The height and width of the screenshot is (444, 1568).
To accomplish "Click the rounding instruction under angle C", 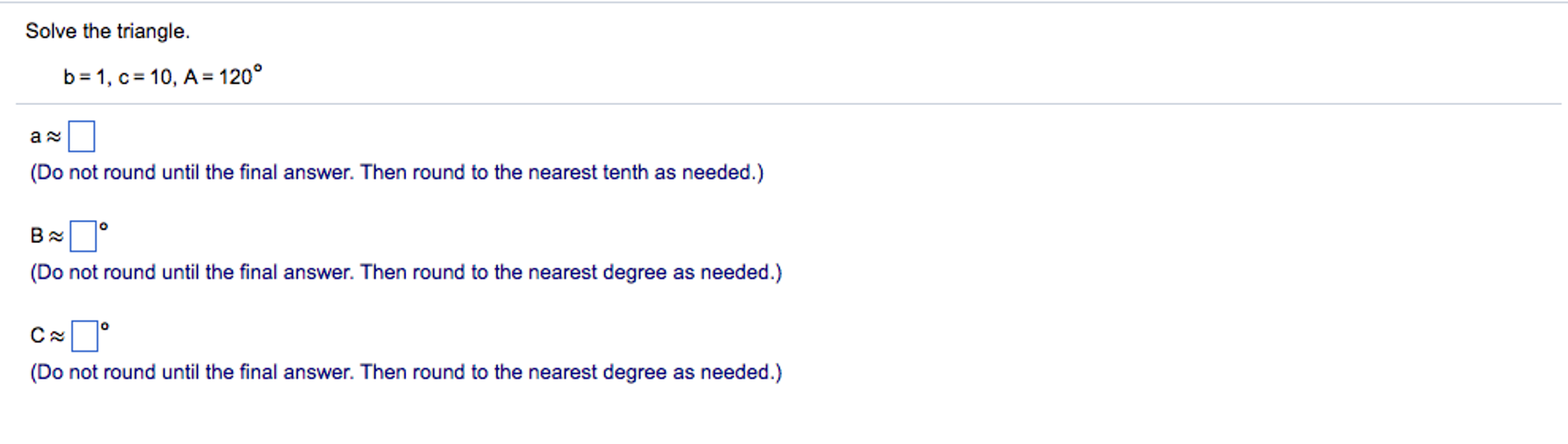I will [406, 372].
